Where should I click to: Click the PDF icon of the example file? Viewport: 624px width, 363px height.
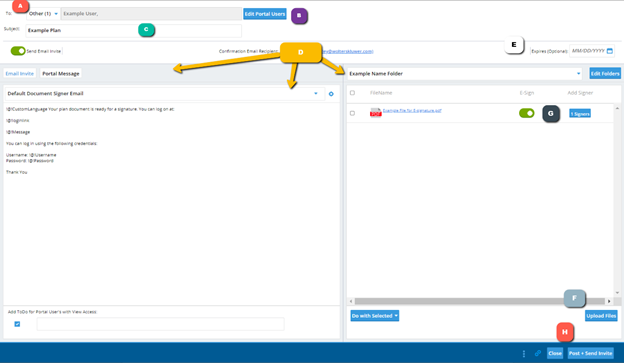click(376, 113)
